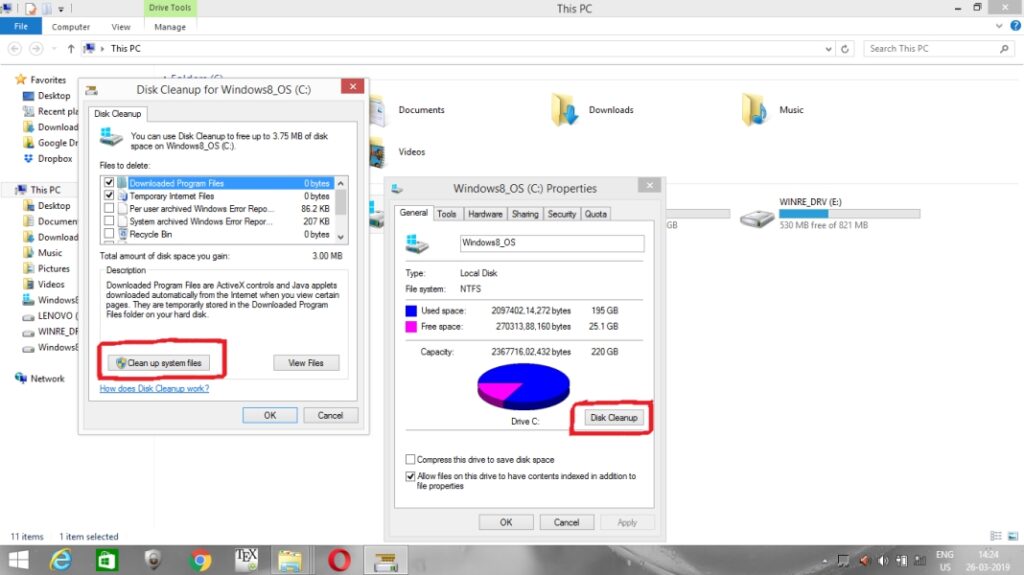Screen dimensions: 1024x575
Task: Switch to Sharing tab in Properties
Action: click(525, 214)
